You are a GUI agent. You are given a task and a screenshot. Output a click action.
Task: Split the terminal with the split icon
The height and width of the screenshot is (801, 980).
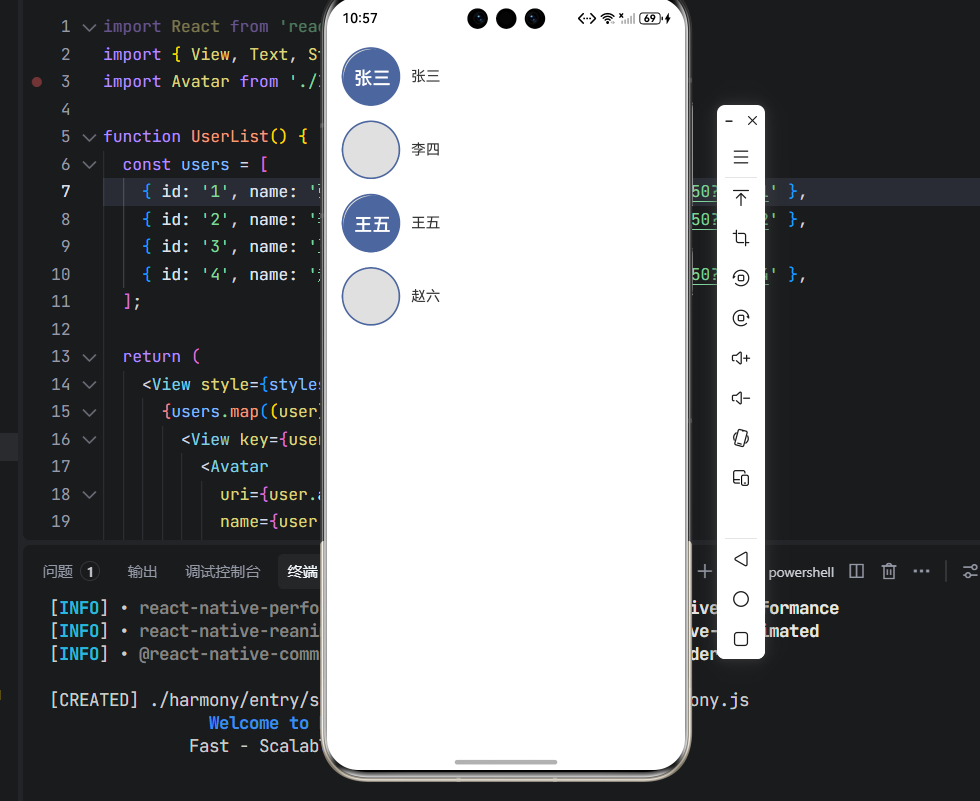pos(856,571)
